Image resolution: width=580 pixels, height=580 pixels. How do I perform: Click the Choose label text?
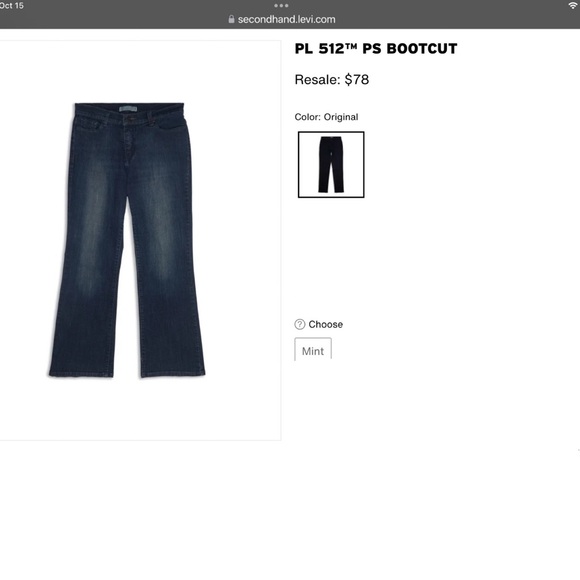[x=326, y=324]
